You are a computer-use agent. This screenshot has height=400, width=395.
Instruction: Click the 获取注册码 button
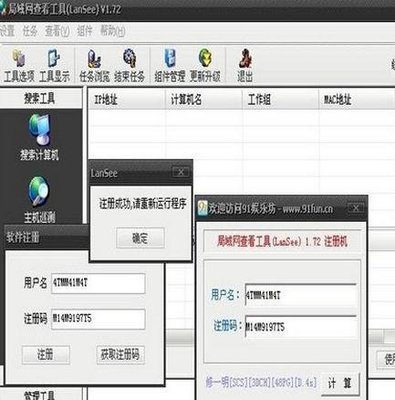(x=120, y=354)
